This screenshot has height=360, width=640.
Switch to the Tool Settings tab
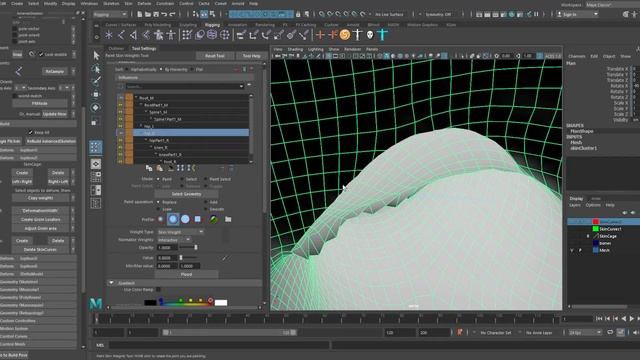144,49
